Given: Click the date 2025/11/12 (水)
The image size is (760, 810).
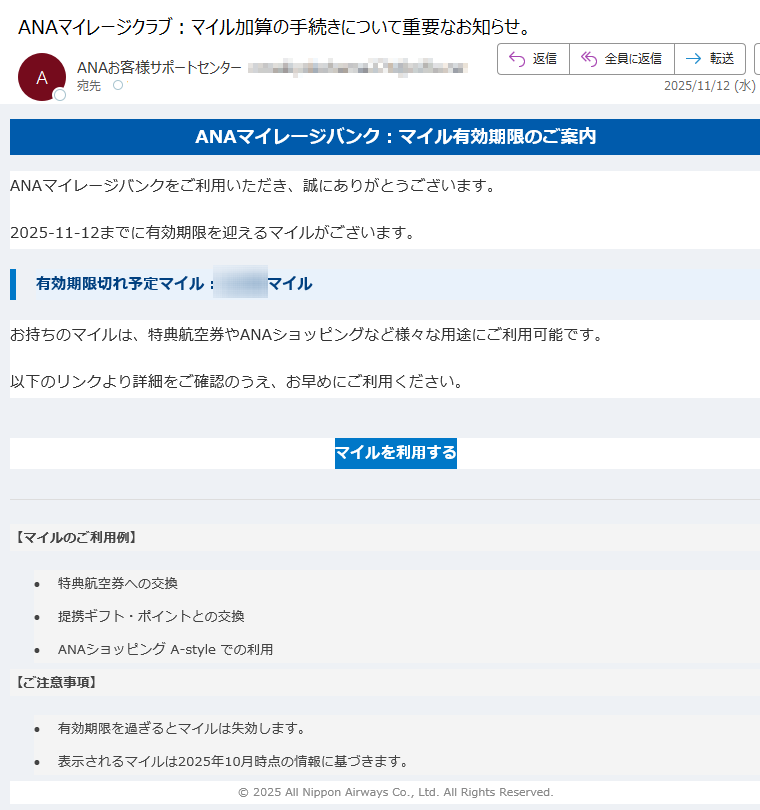Looking at the screenshot, I should [709, 86].
